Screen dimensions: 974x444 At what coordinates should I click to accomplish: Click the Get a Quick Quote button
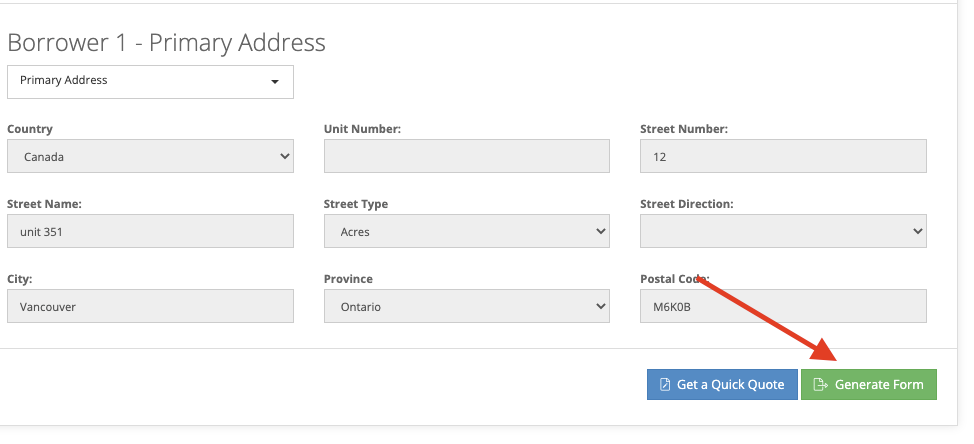722,384
